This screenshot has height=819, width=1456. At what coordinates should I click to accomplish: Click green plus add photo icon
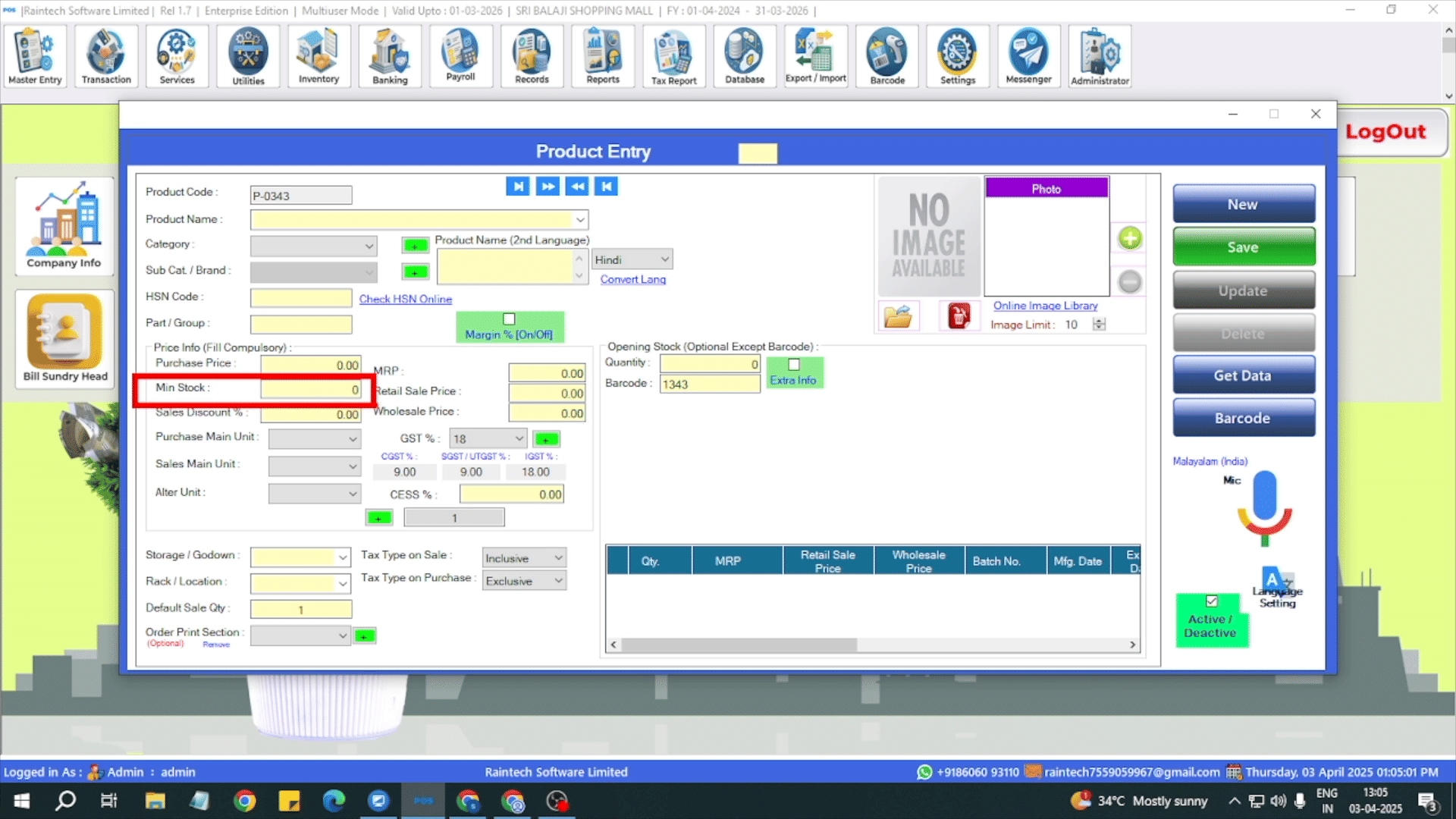coord(1130,238)
